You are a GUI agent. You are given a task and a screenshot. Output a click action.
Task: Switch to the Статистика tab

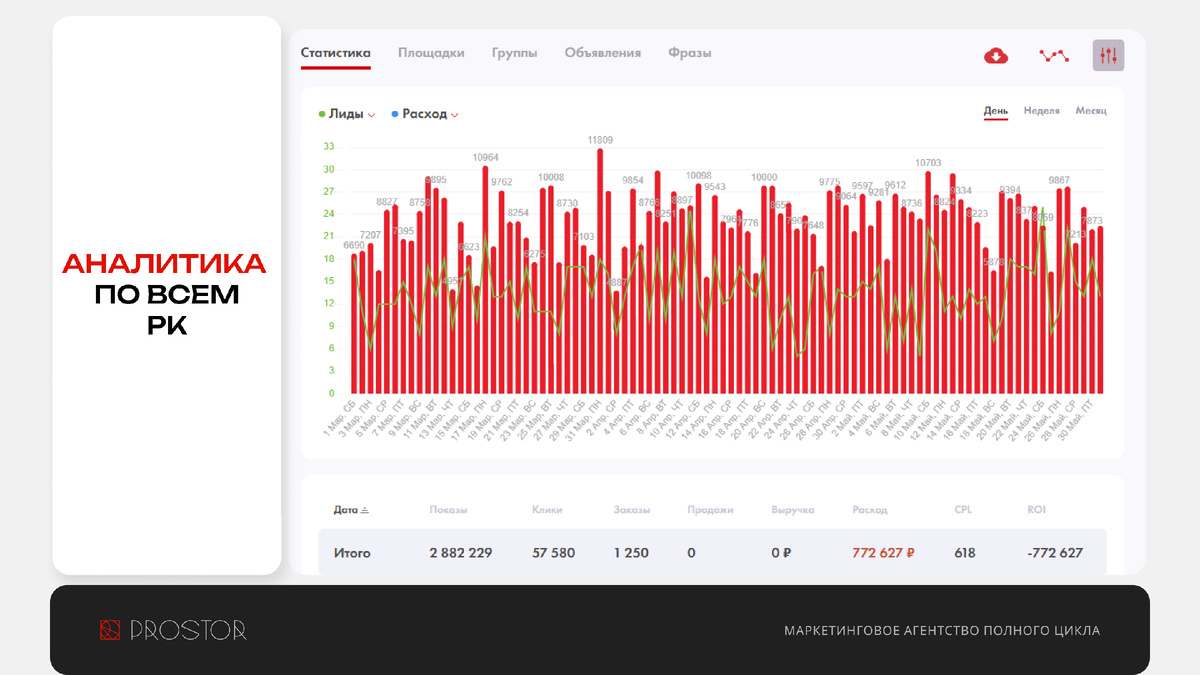pyautogui.click(x=336, y=53)
